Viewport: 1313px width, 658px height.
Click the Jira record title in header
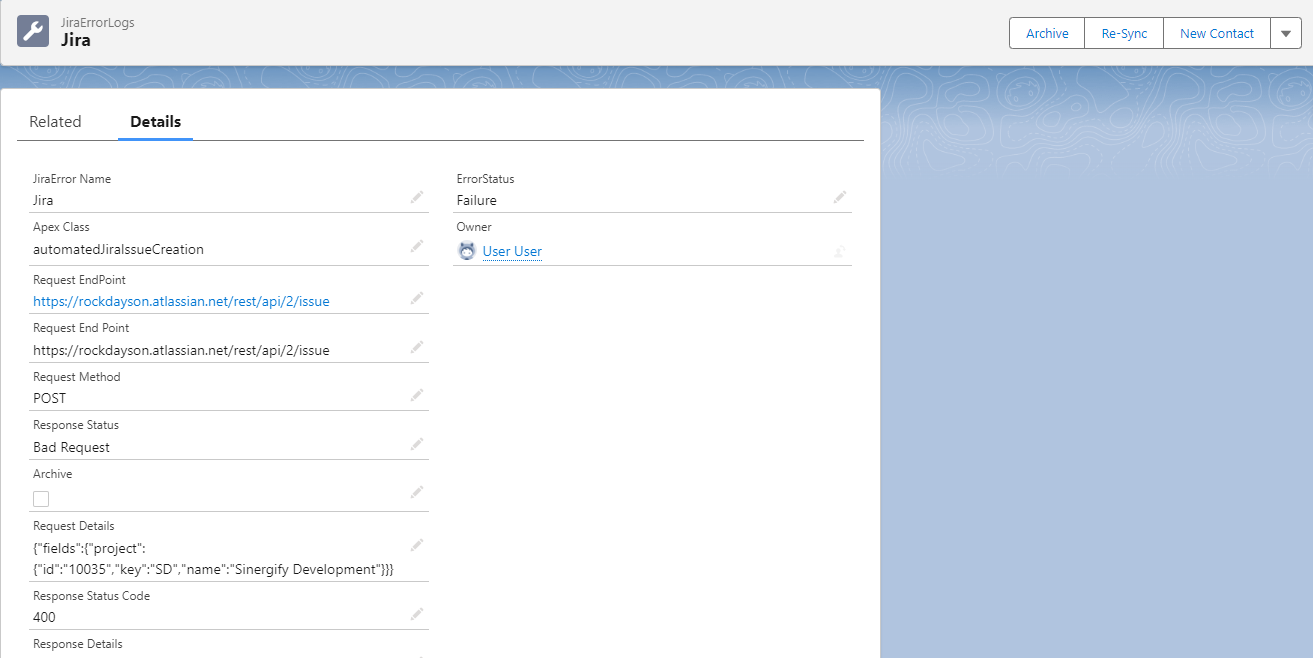(x=76, y=40)
